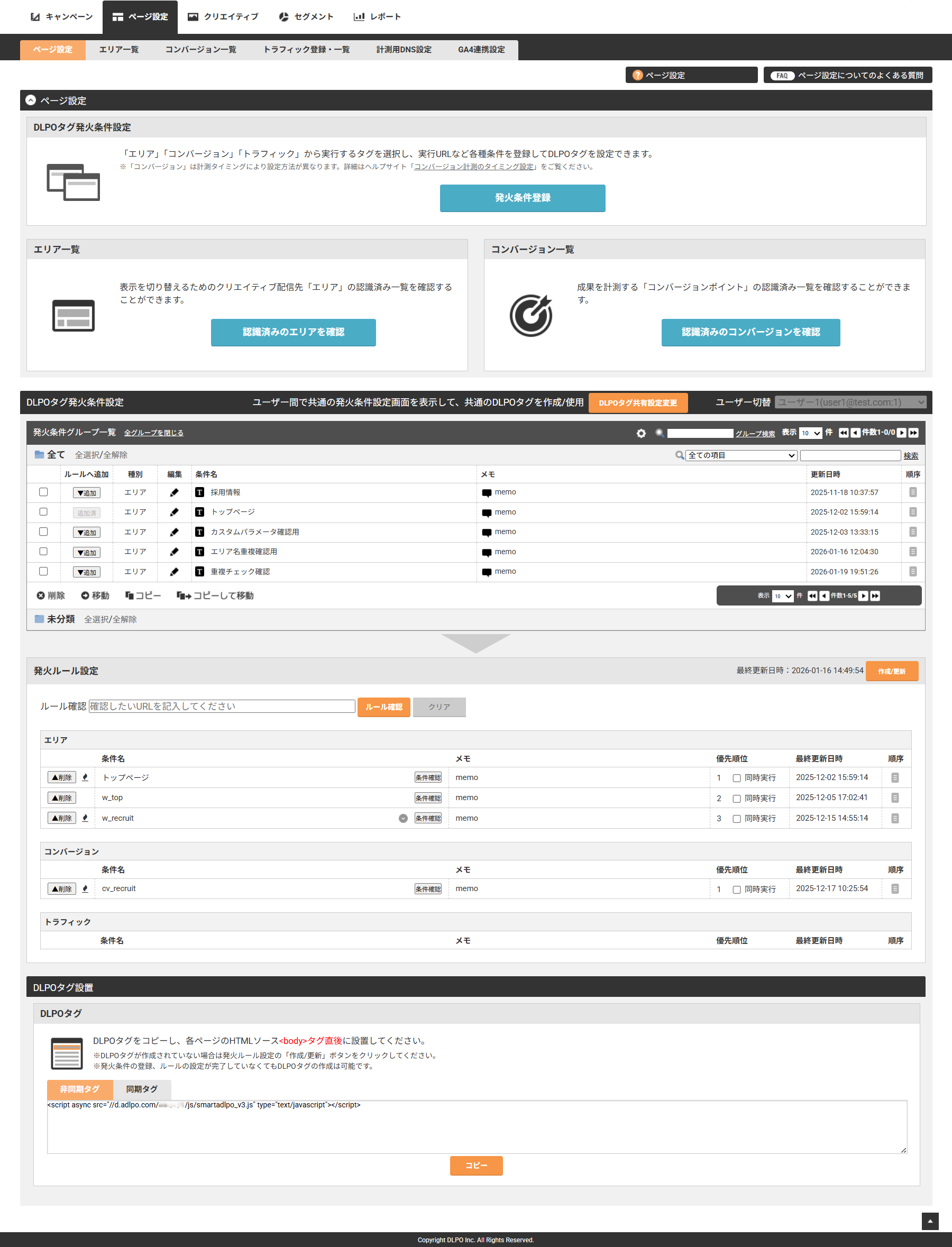Viewport: 952px width, 1247px height.
Task: Click the T type icon next to 採用情報
Action: [199, 492]
